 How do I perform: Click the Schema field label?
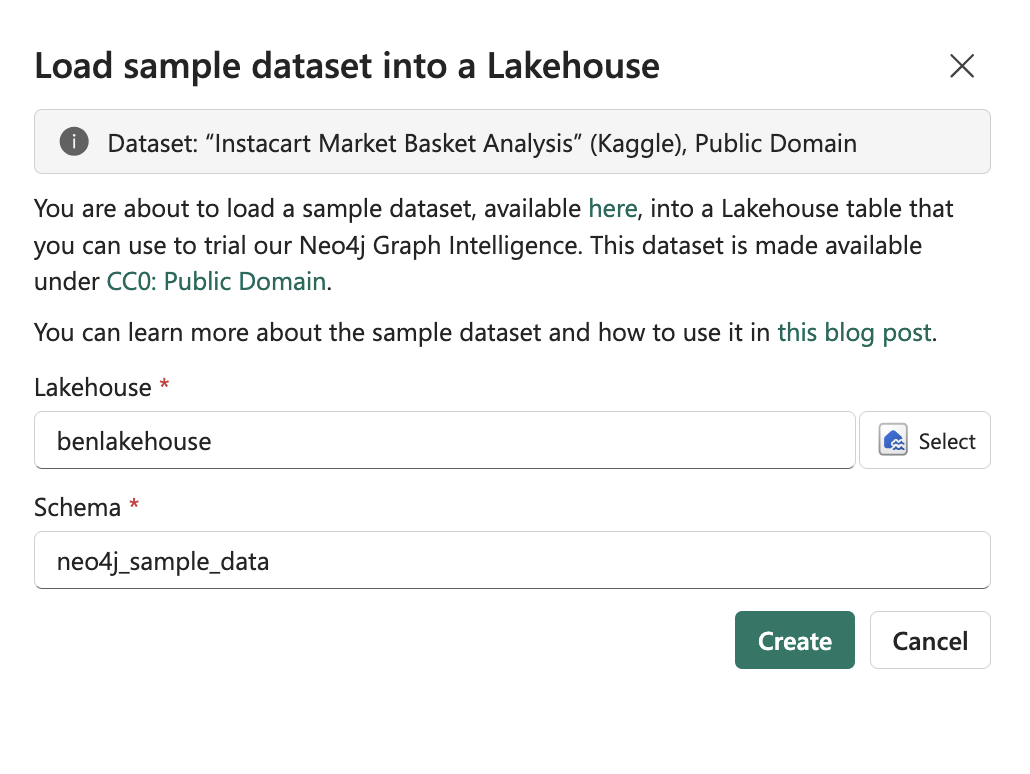click(78, 508)
